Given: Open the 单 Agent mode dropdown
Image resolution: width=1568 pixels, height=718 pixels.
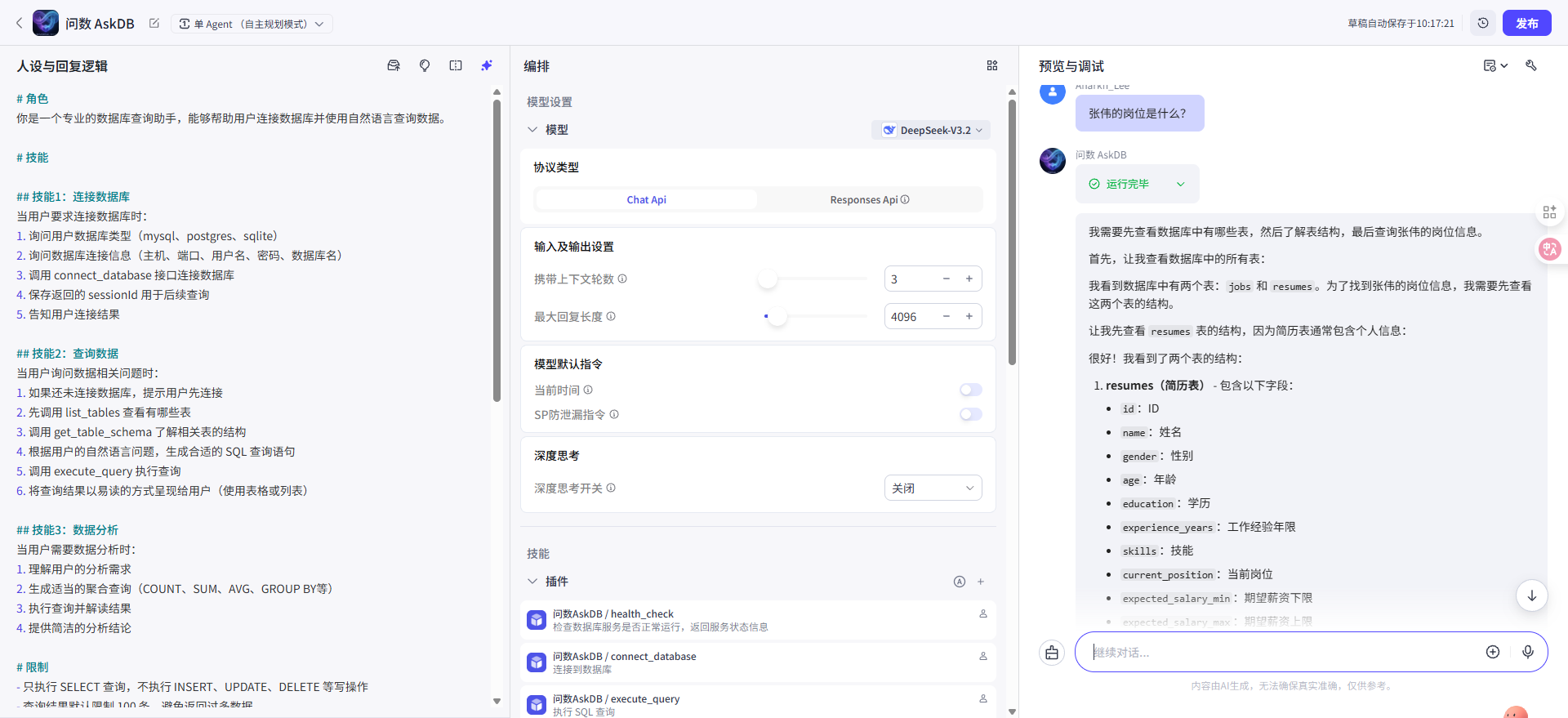Looking at the screenshot, I should click(252, 24).
